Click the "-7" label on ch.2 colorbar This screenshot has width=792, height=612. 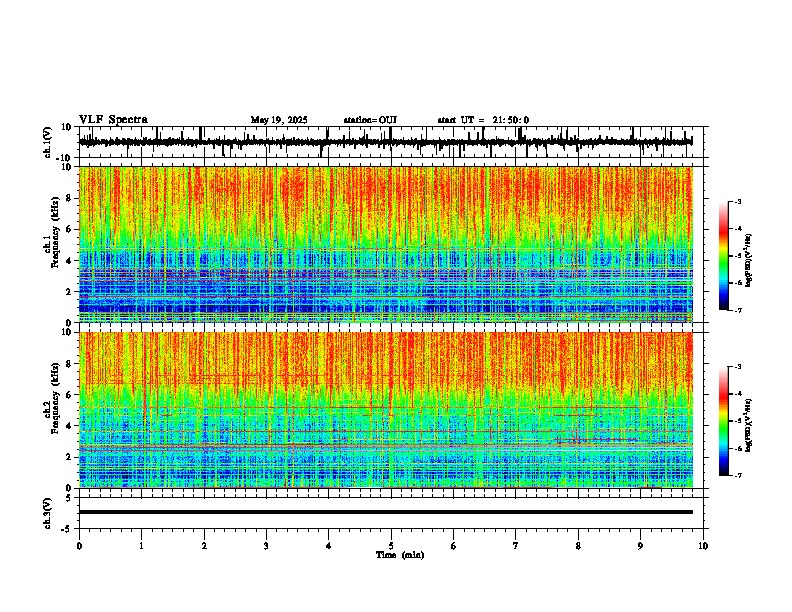737,475
